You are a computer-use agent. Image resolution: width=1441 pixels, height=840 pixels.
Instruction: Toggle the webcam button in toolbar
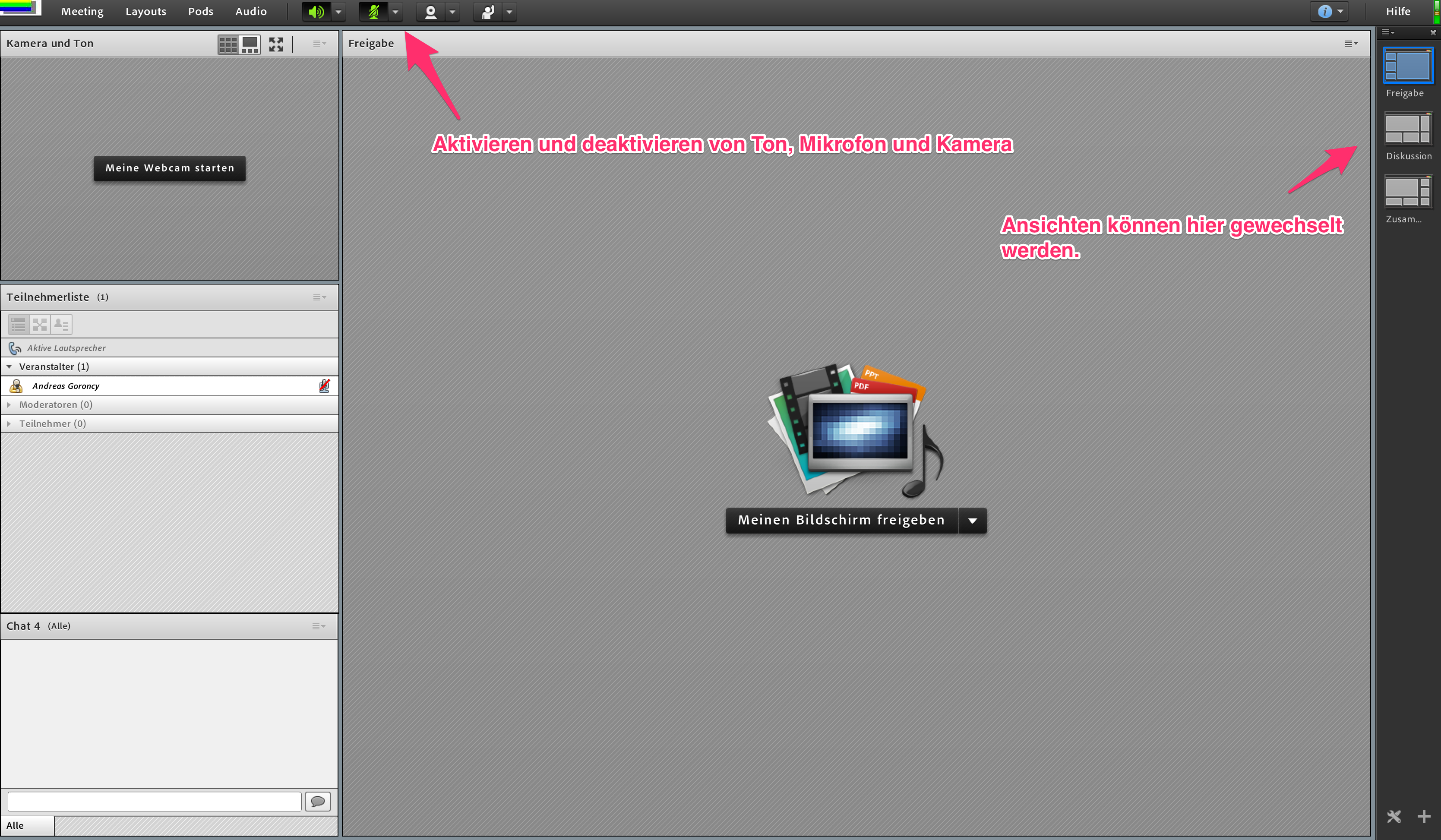430,11
